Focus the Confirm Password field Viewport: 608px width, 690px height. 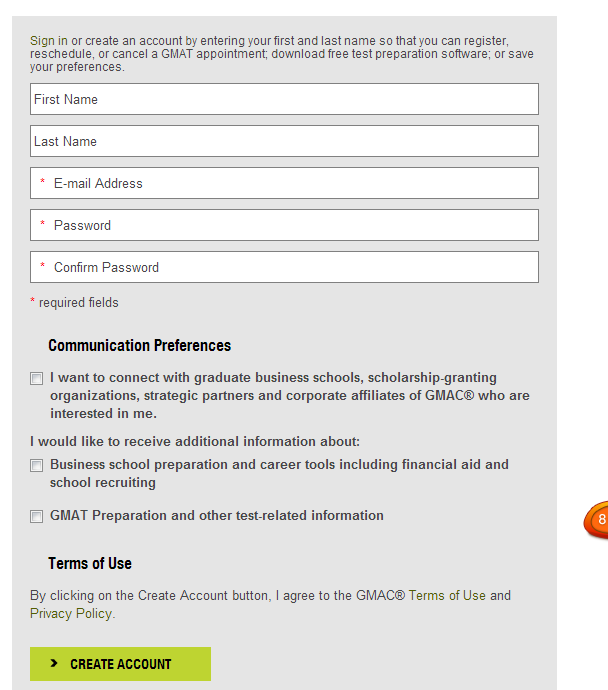point(284,267)
